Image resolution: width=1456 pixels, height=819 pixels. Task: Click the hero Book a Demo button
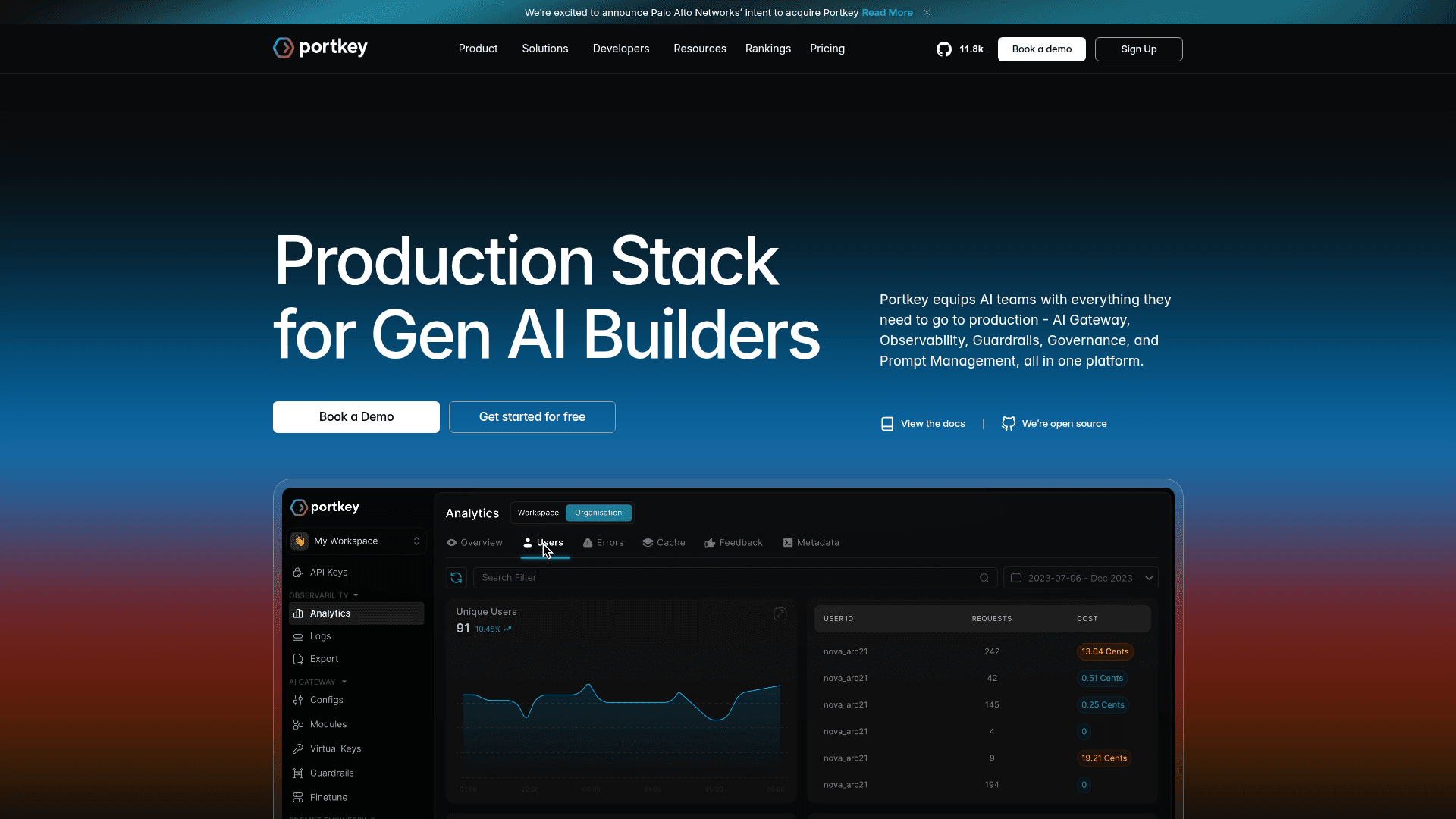pos(356,417)
